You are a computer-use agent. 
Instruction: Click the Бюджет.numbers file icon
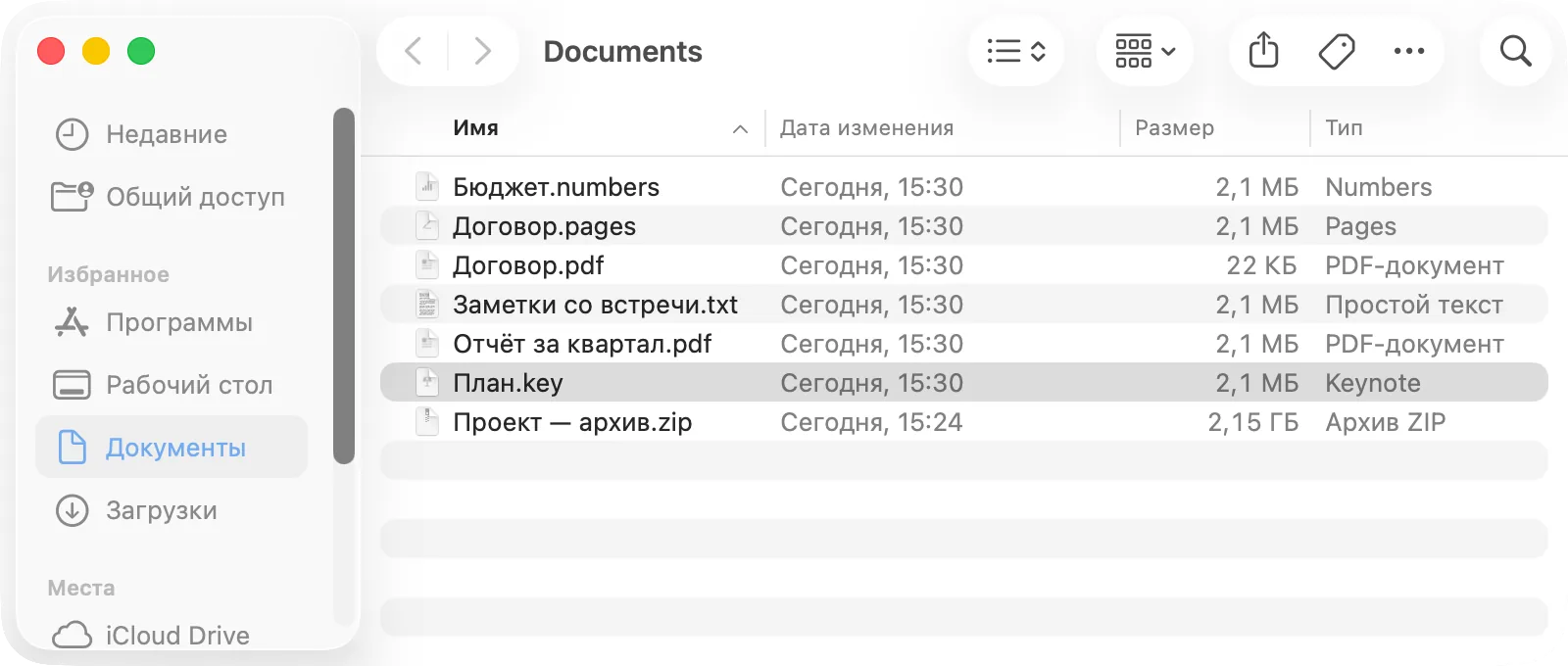427,186
